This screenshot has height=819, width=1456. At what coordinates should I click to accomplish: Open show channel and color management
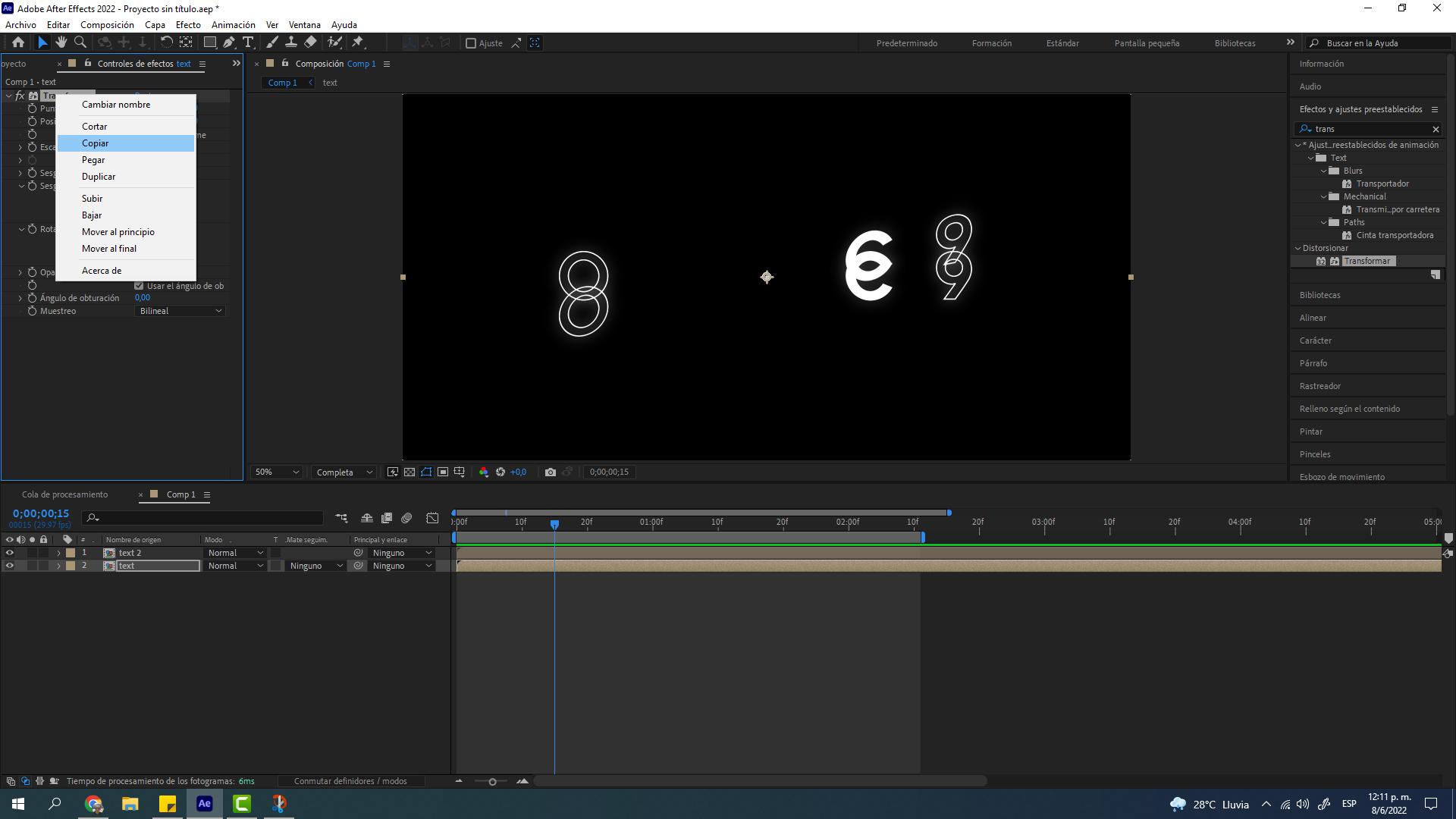coord(484,472)
